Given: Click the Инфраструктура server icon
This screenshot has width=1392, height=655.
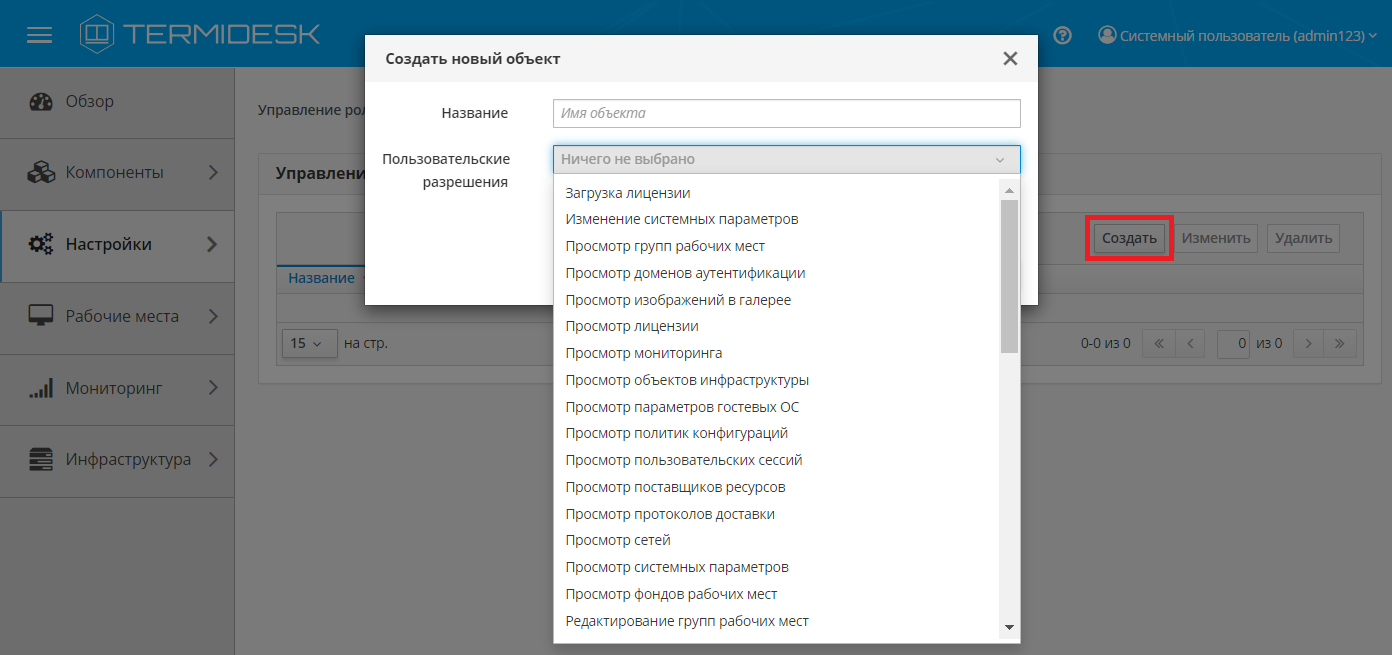Looking at the screenshot, I should (x=41, y=460).
